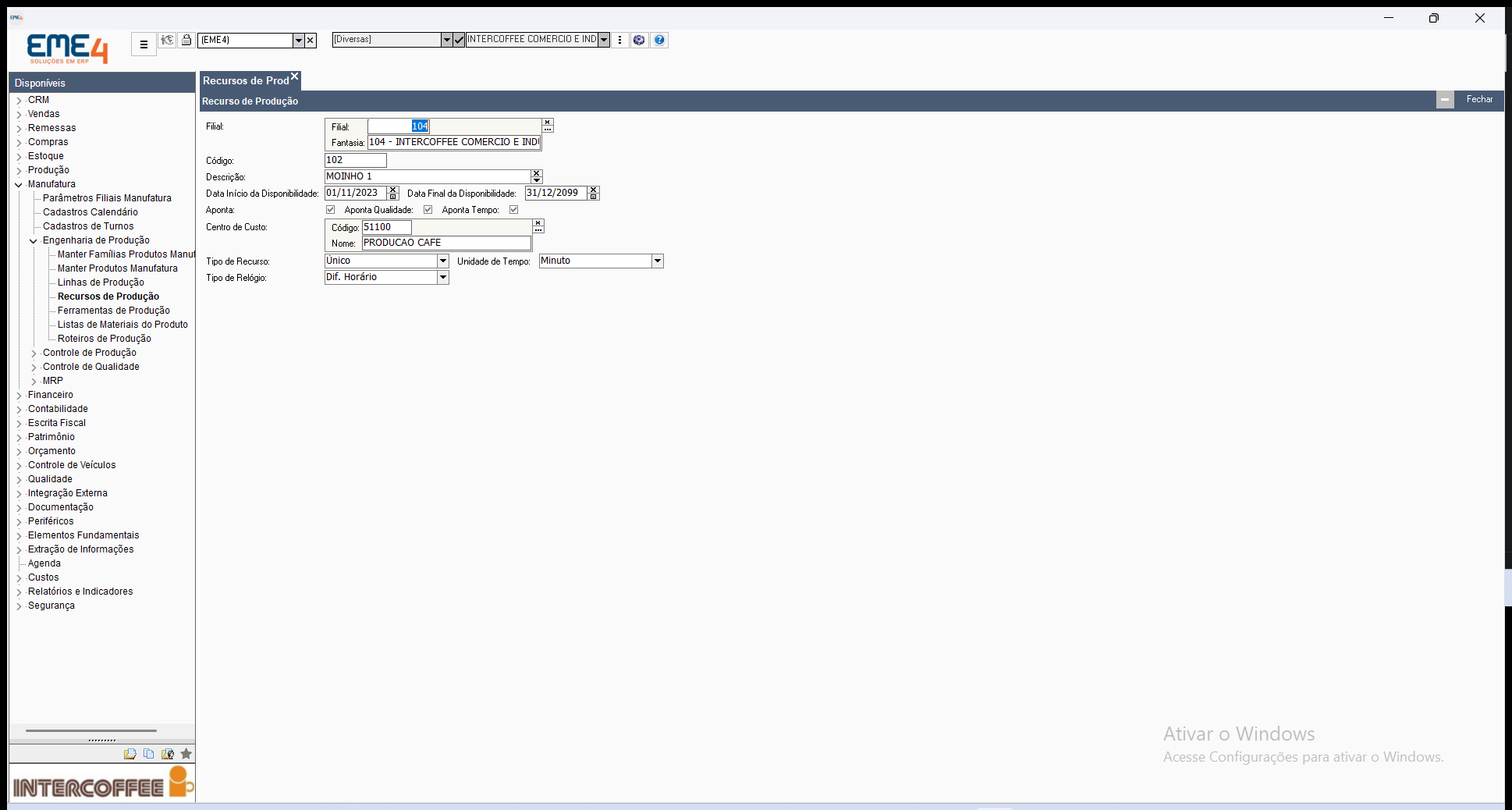
Task: Click the folder-with-person icon under the tree
Action: pos(167,754)
